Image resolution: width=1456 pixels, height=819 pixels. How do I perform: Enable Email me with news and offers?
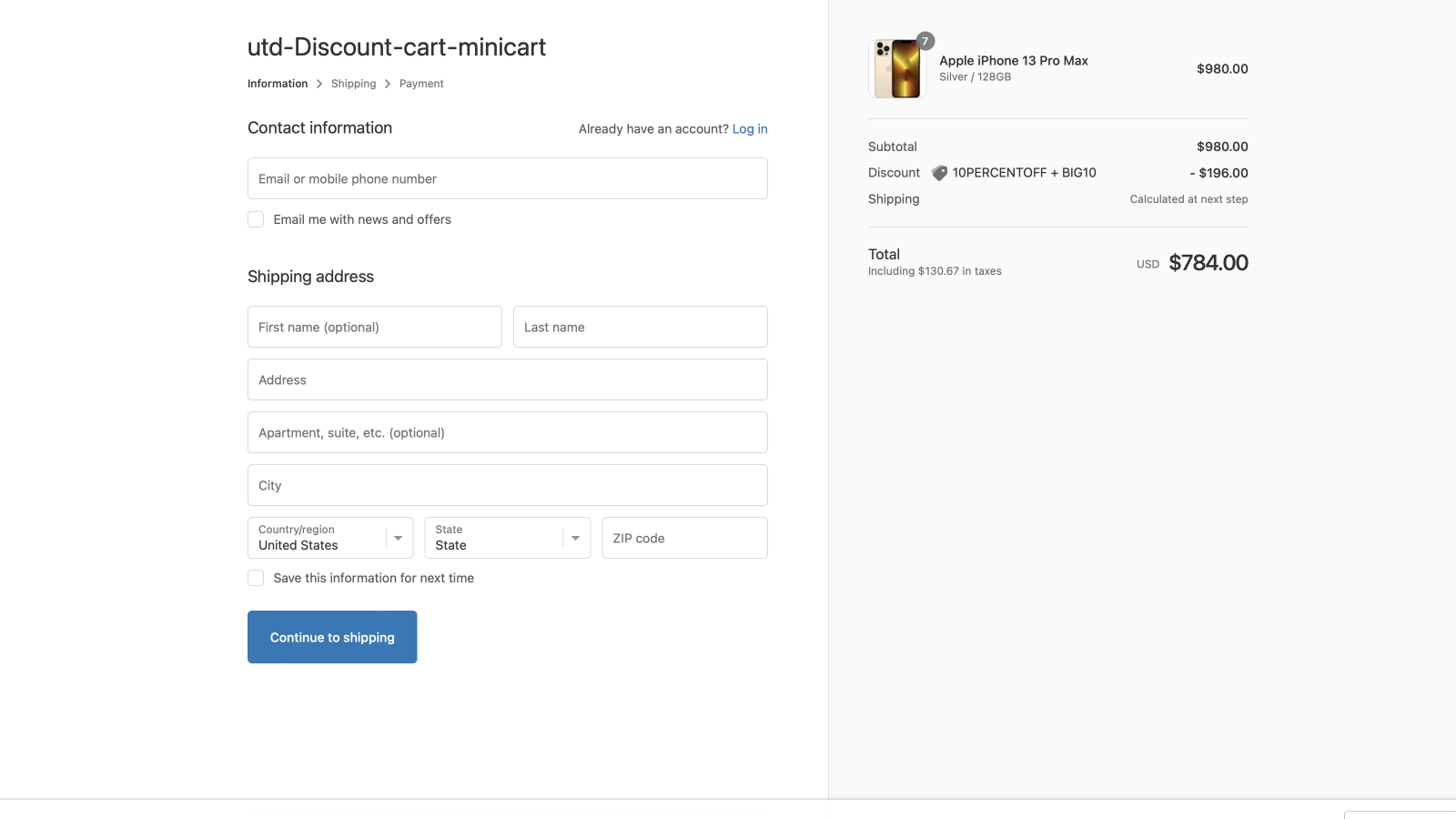tap(256, 219)
